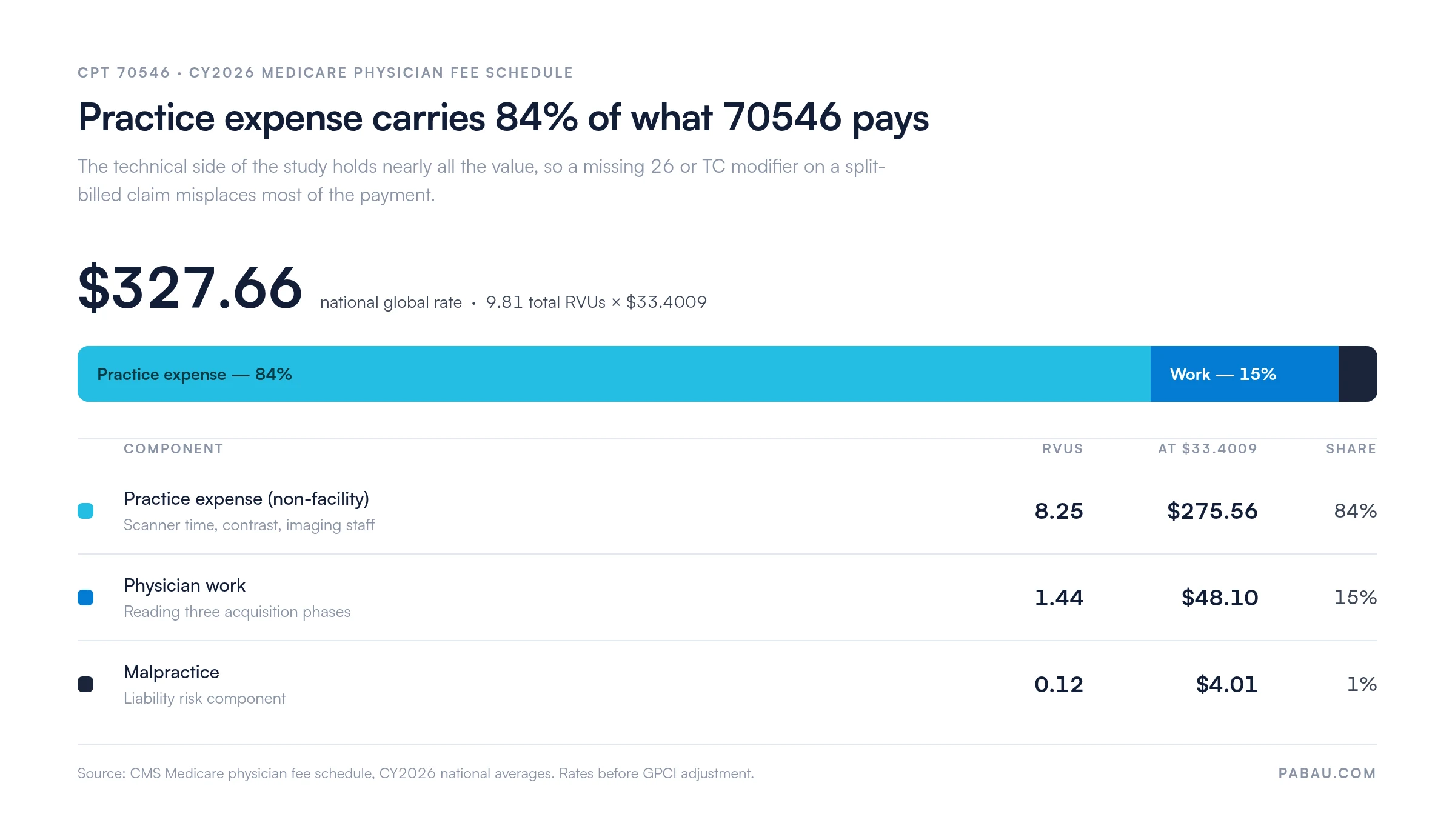Click the RVUS column header
The width and height of the screenshot is (1455, 840).
pyautogui.click(x=1062, y=448)
